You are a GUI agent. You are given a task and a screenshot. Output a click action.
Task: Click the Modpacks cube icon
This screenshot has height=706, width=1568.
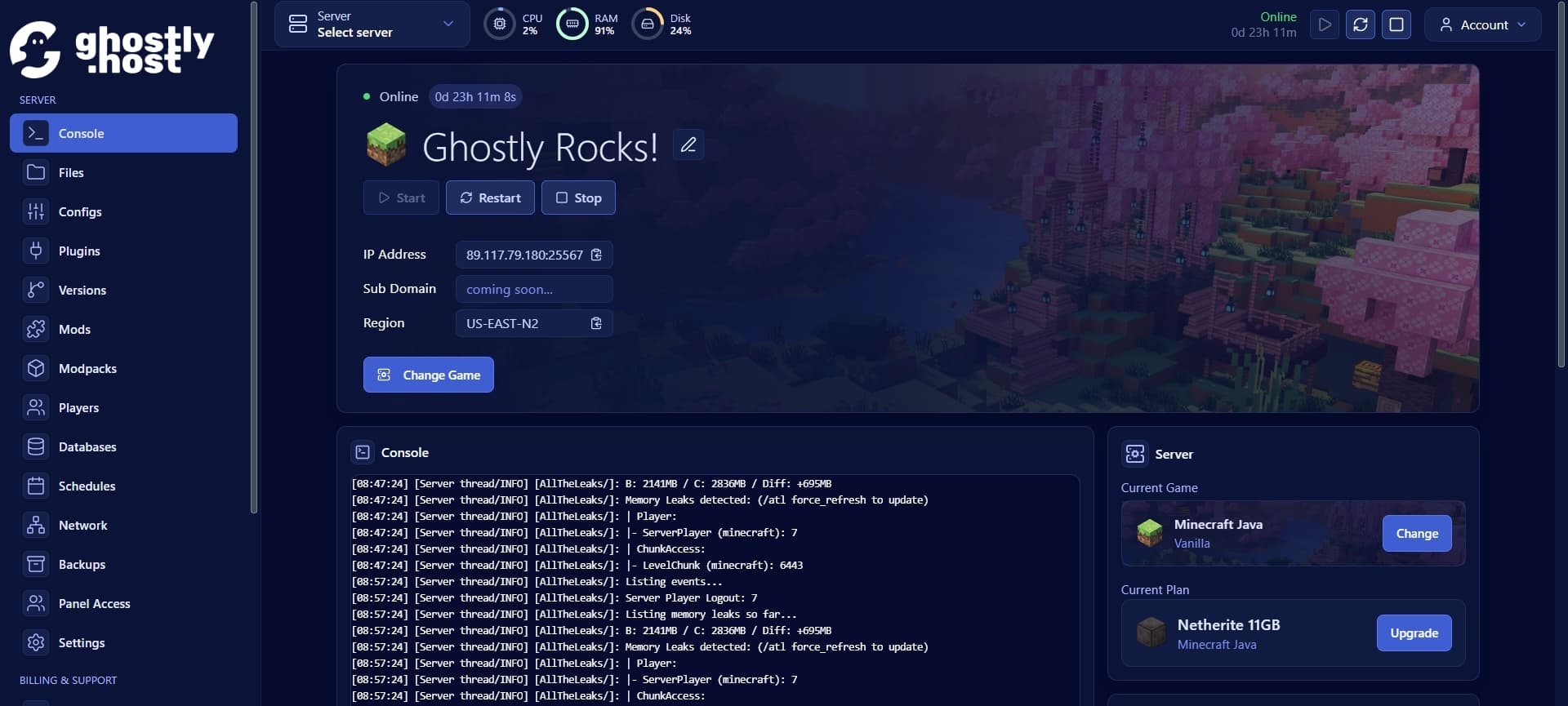[x=36, y=368]
